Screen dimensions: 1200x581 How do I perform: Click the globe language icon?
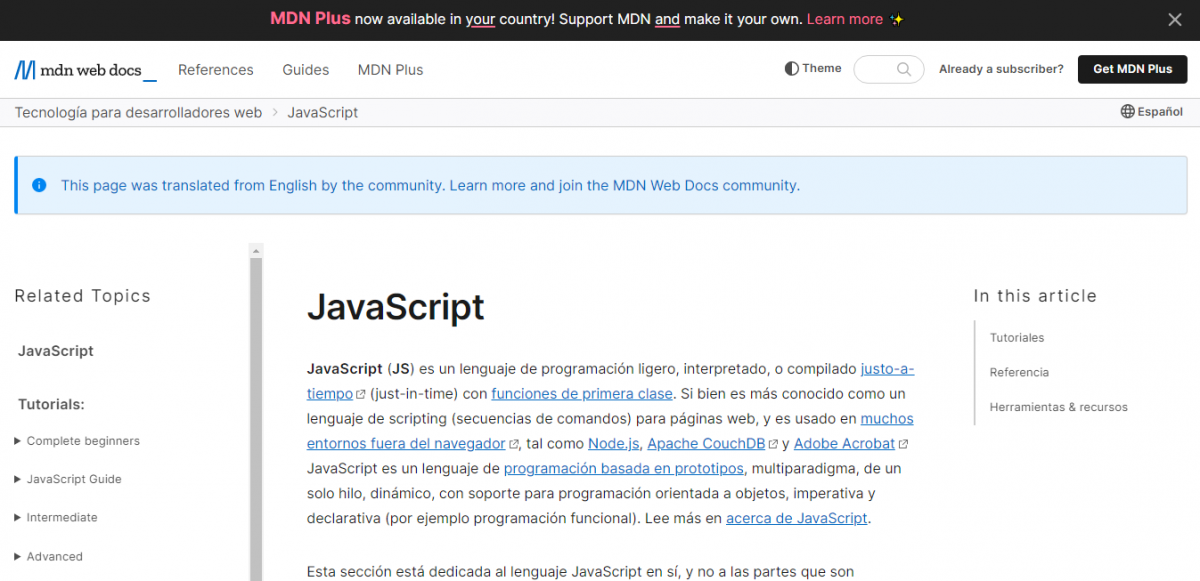point(1127,112)
